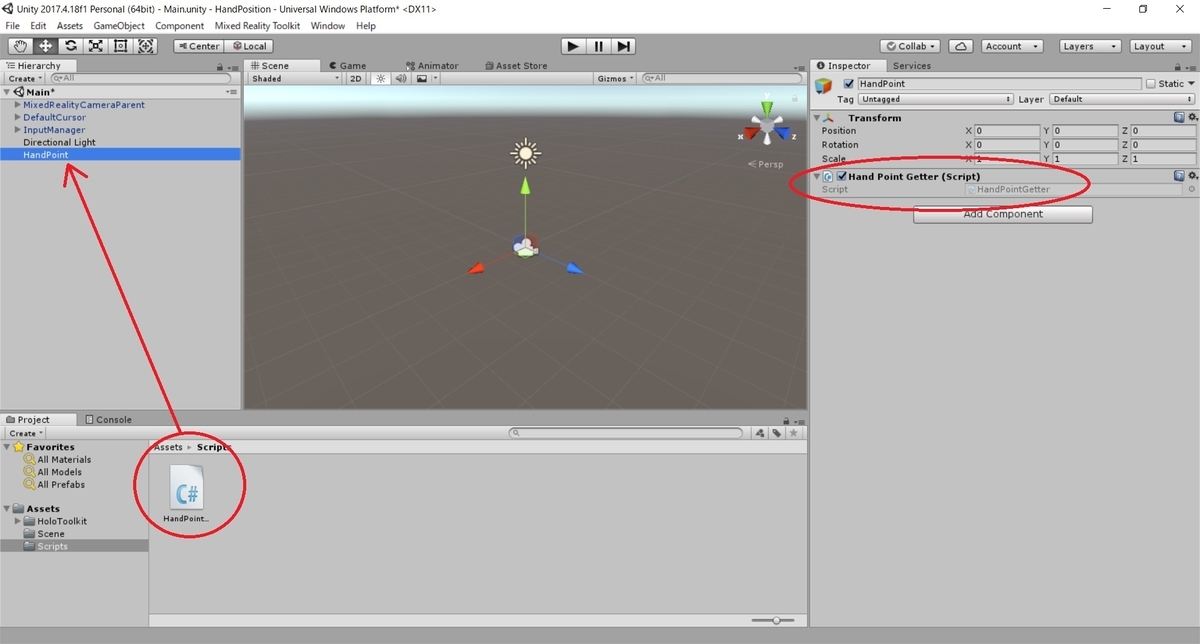1200x644 pixels.
Task: Toggle the HandPoint active checkbox
Action: (849, 84)
